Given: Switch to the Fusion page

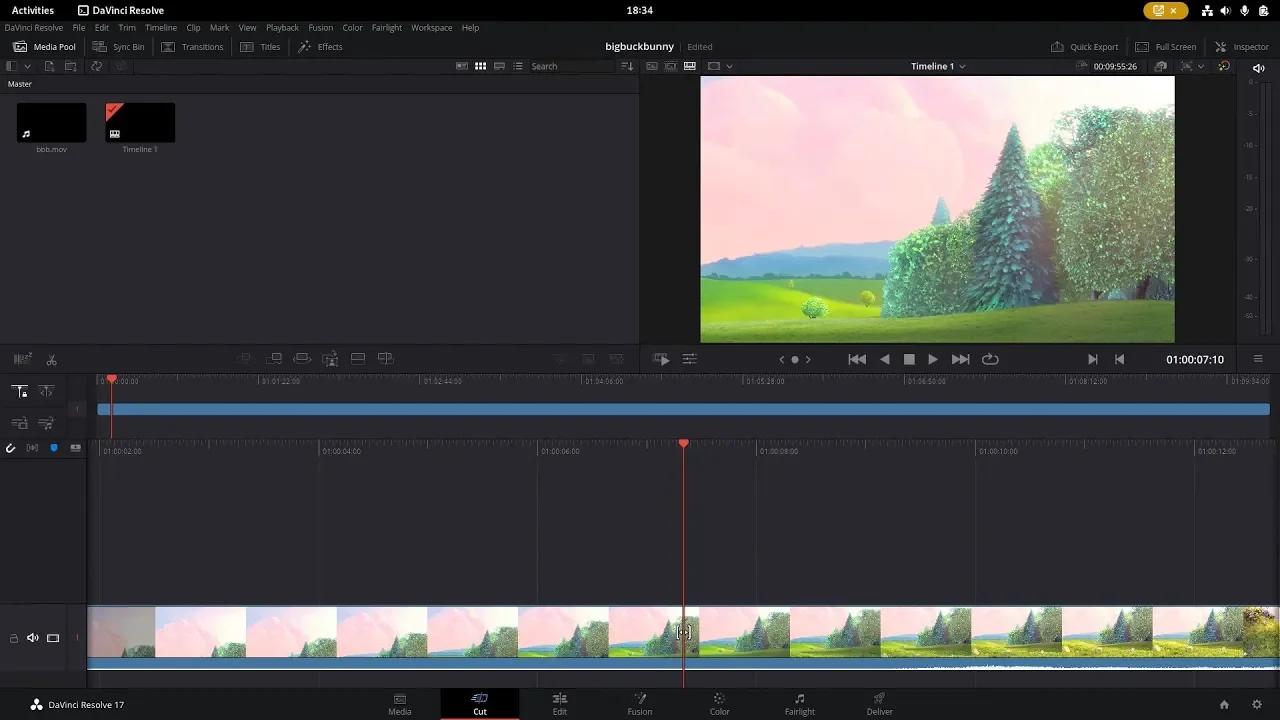Looking at the screenshot, I should click(640, 704).
